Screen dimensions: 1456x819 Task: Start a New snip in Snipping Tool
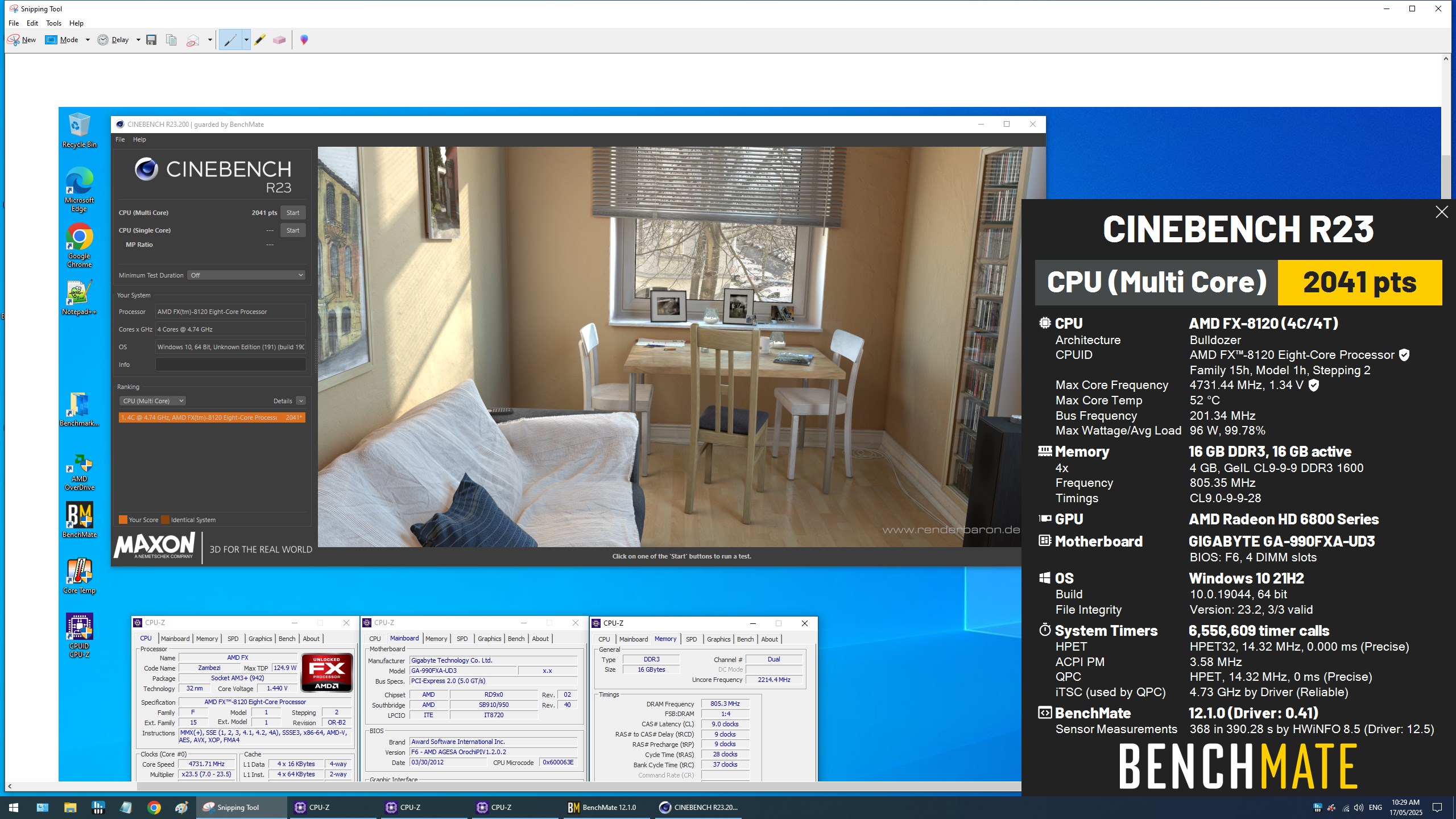22,40
